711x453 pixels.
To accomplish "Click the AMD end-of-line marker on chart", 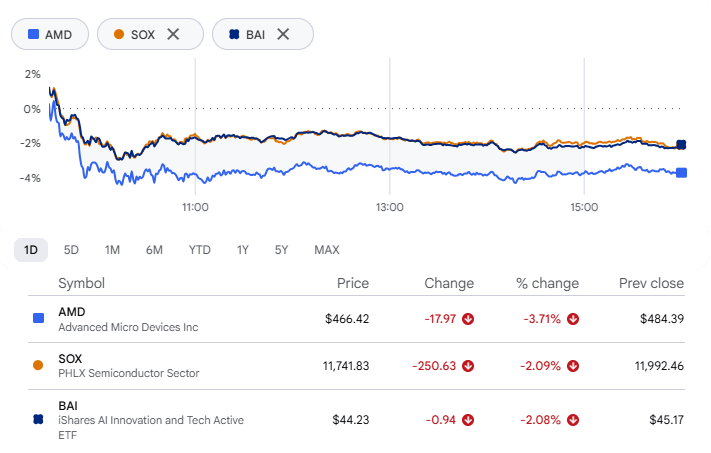I will pyautogui.click(x=681, y=173).
